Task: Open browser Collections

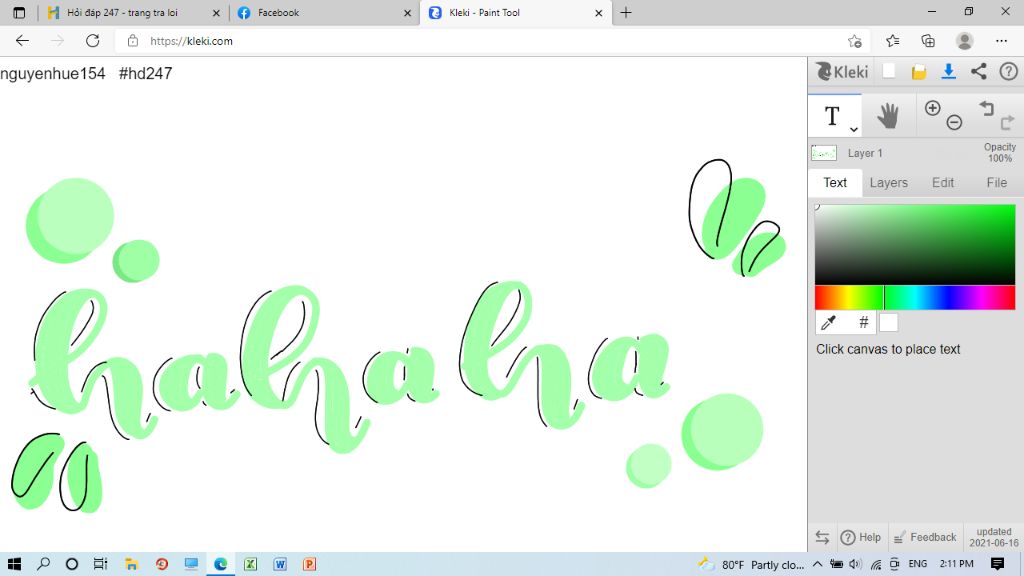Action: point(928,41)
